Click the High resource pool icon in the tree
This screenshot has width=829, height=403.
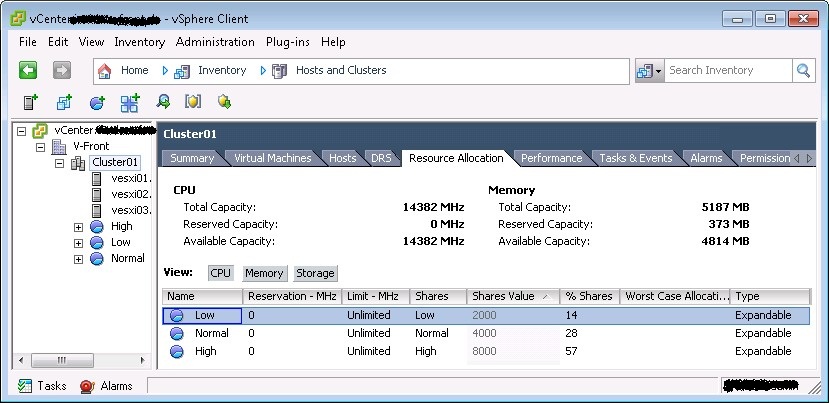tap(97, 227)
